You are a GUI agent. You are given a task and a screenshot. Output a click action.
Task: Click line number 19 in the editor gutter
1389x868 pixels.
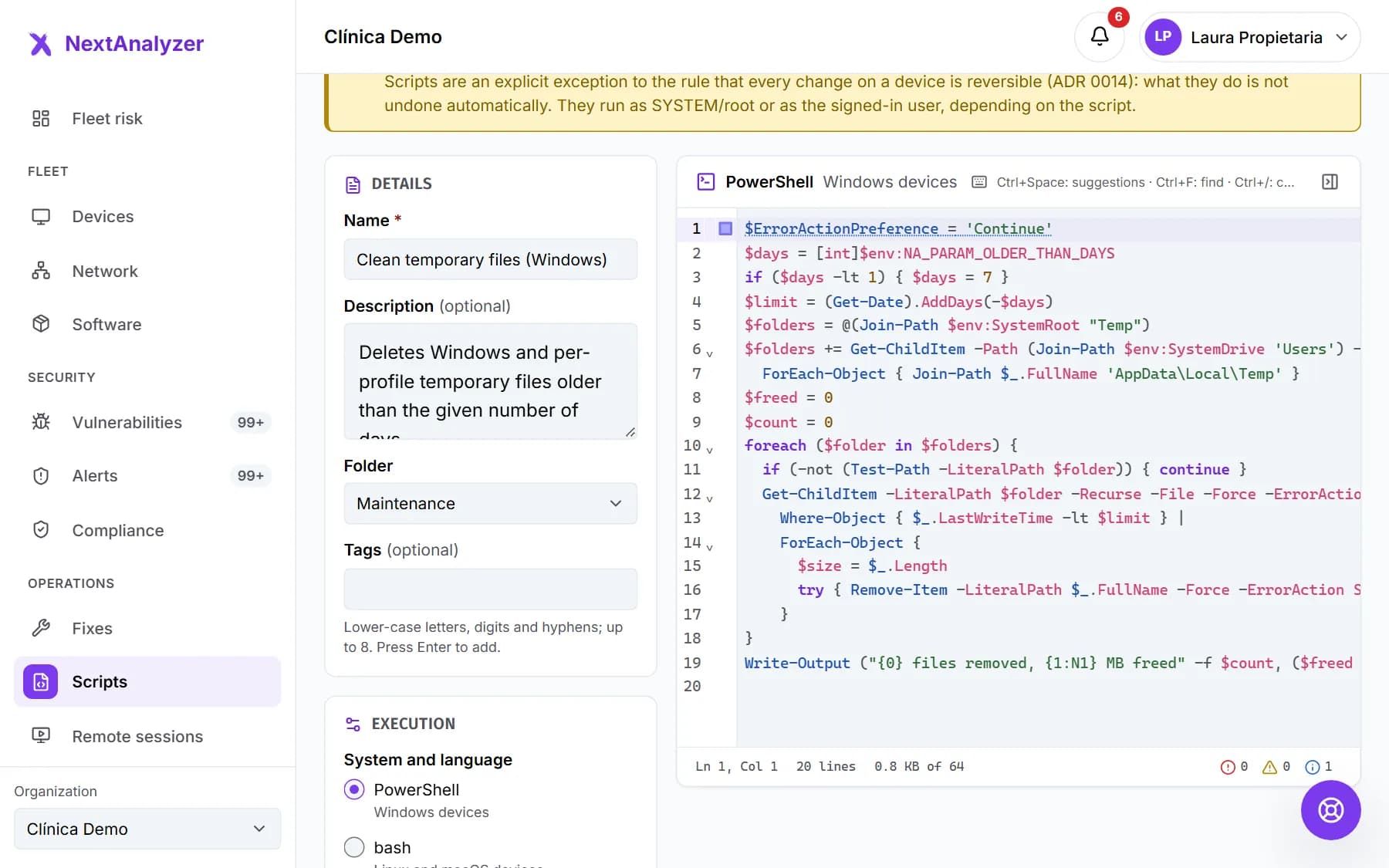(692, 663)
